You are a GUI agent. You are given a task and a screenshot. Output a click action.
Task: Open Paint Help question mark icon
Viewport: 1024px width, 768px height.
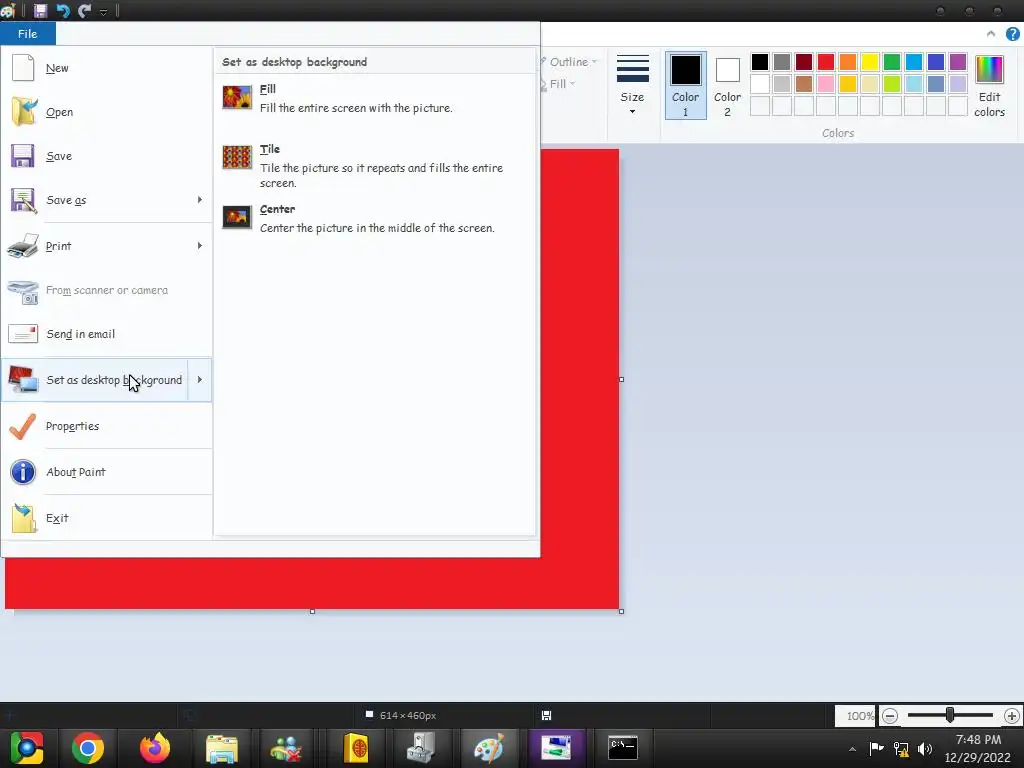coord(1012,34)
